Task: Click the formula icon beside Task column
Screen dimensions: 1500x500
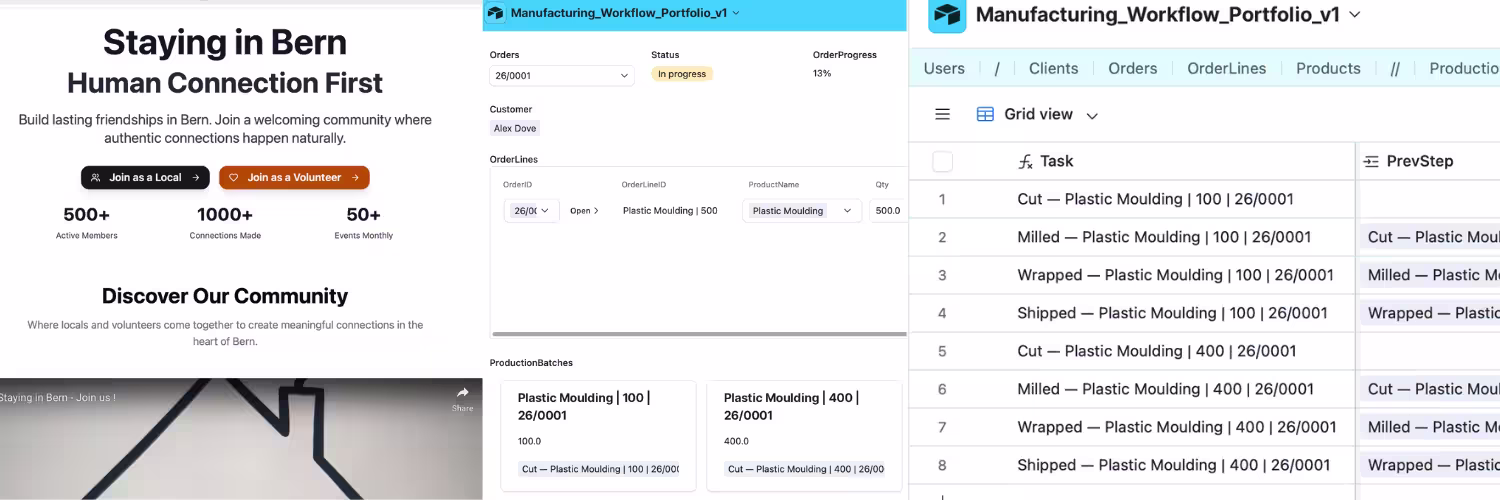Action: point(1025,161)
